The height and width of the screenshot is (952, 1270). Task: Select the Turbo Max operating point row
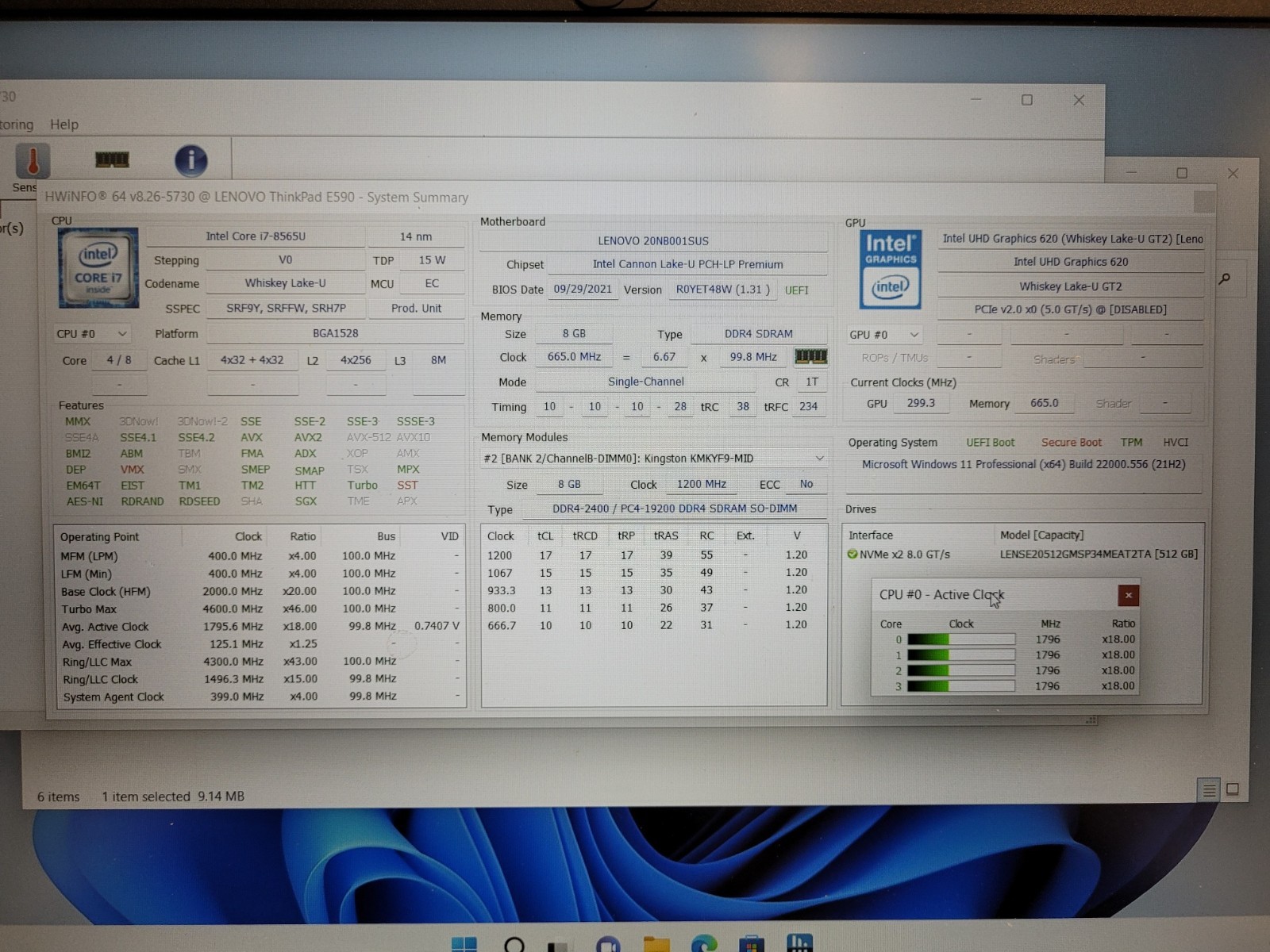click(260, 609)
